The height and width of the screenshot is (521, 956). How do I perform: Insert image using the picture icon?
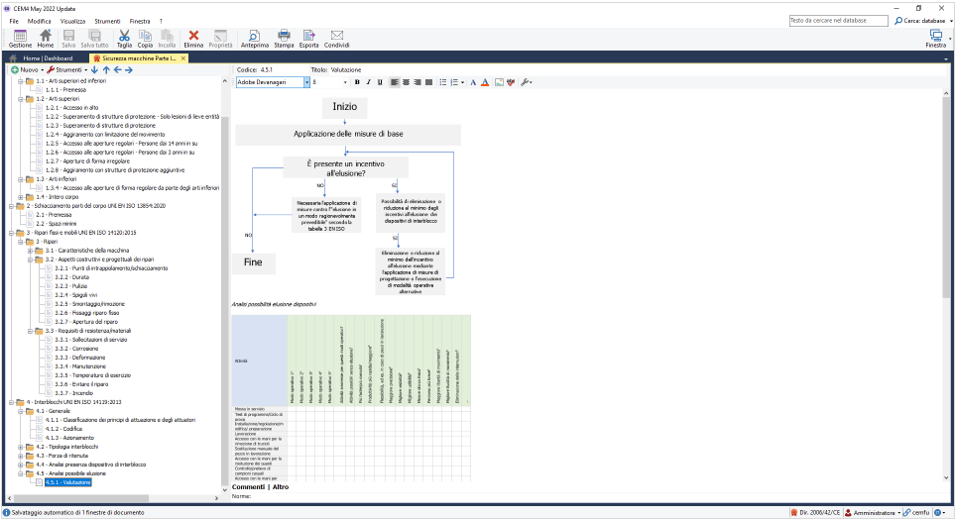tap(499, 82)
